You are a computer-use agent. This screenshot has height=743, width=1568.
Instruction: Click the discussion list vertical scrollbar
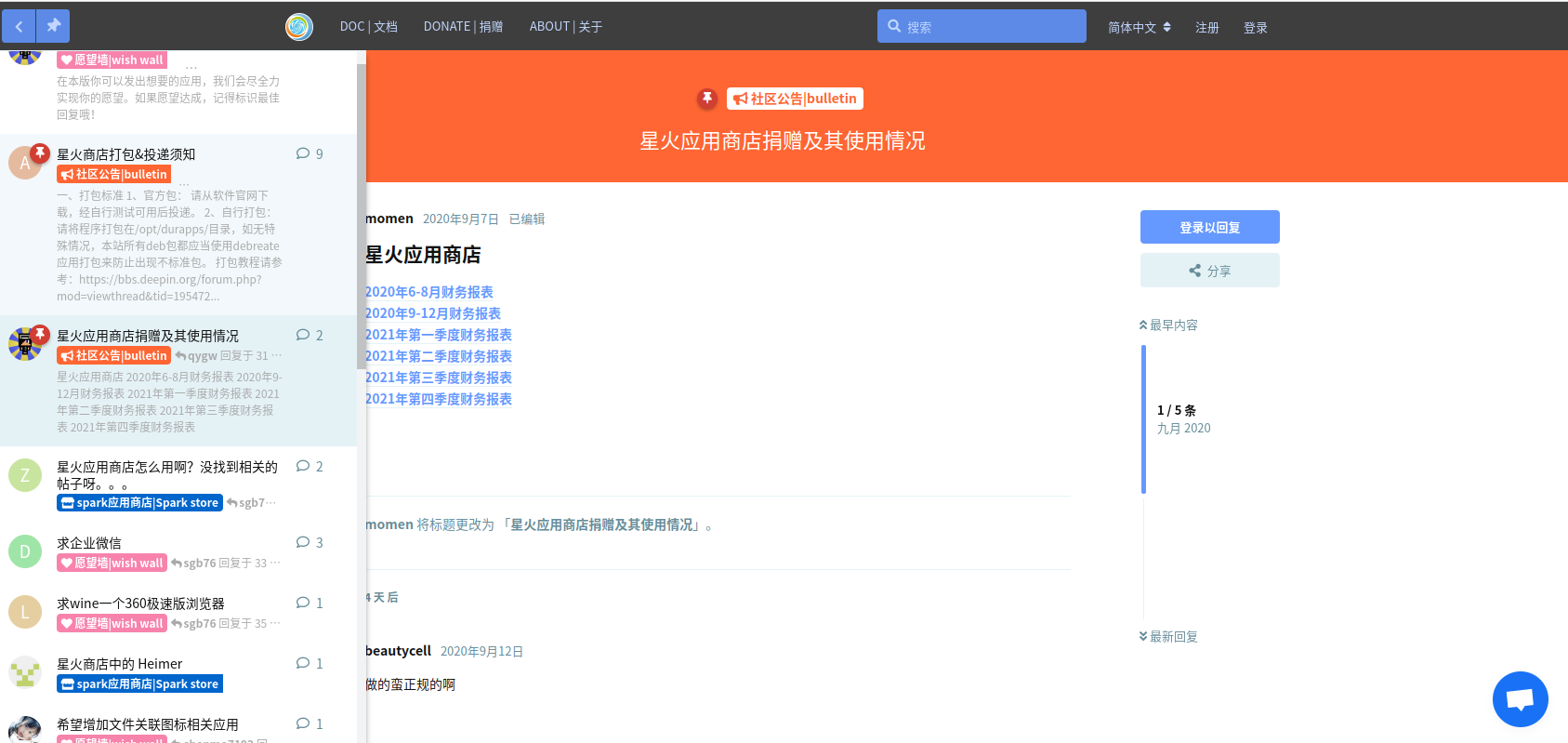[x=362, y=216]
